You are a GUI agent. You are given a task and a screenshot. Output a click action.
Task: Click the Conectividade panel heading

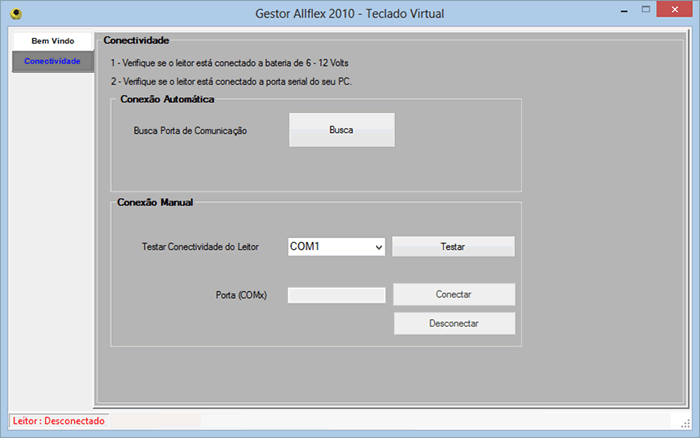(x=136, y=40)
